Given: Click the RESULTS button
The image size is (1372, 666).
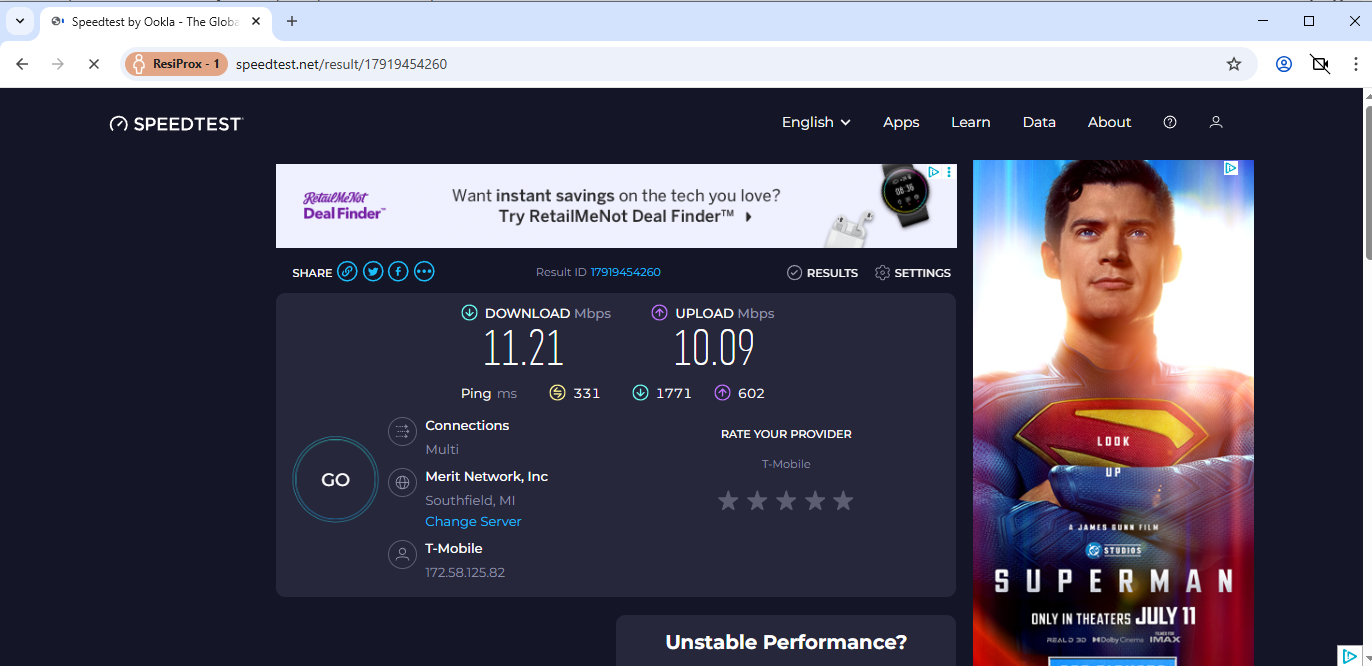Looking at the screenshot, I should [x=822, y=272].
